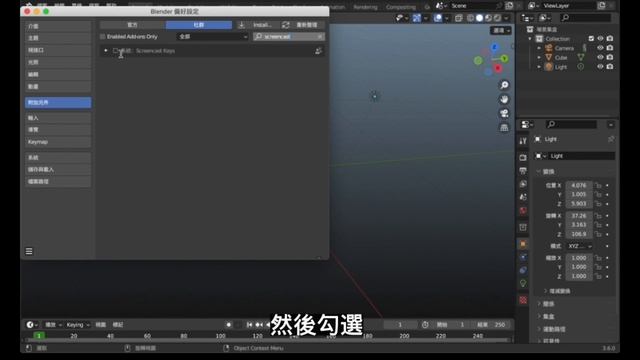Click the current frame field
640x360 pixels.
coord(400,325)
